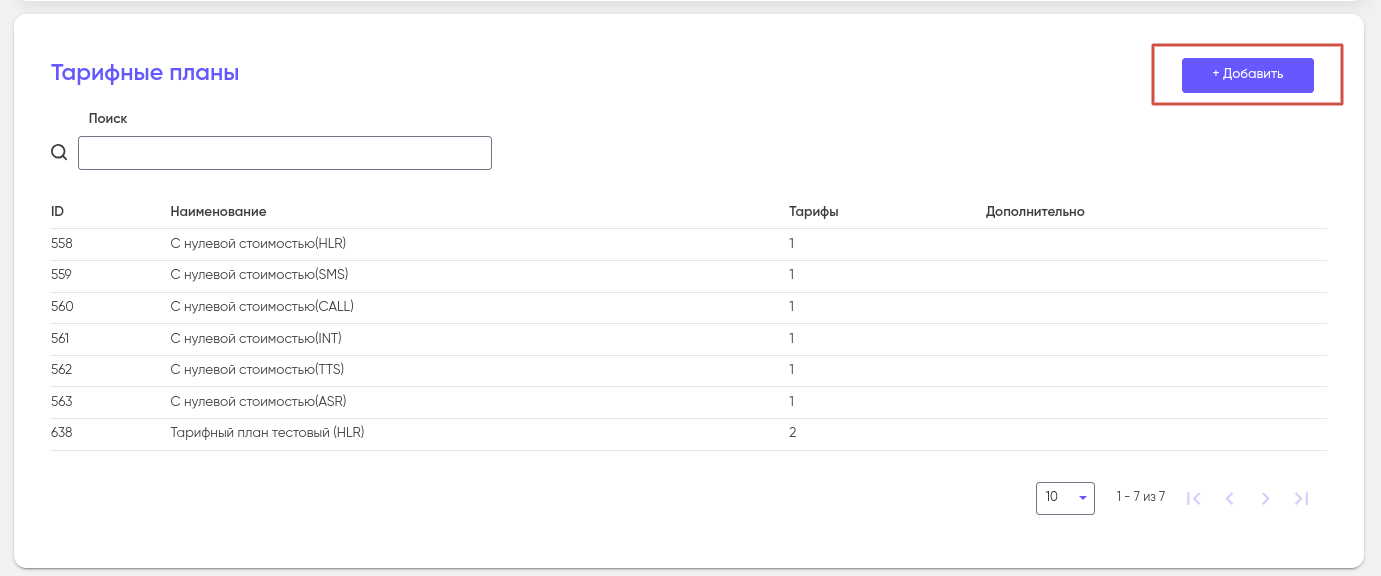Click the Дополнительно column header
The image size is (1381, 576).
pos(1035,212)
